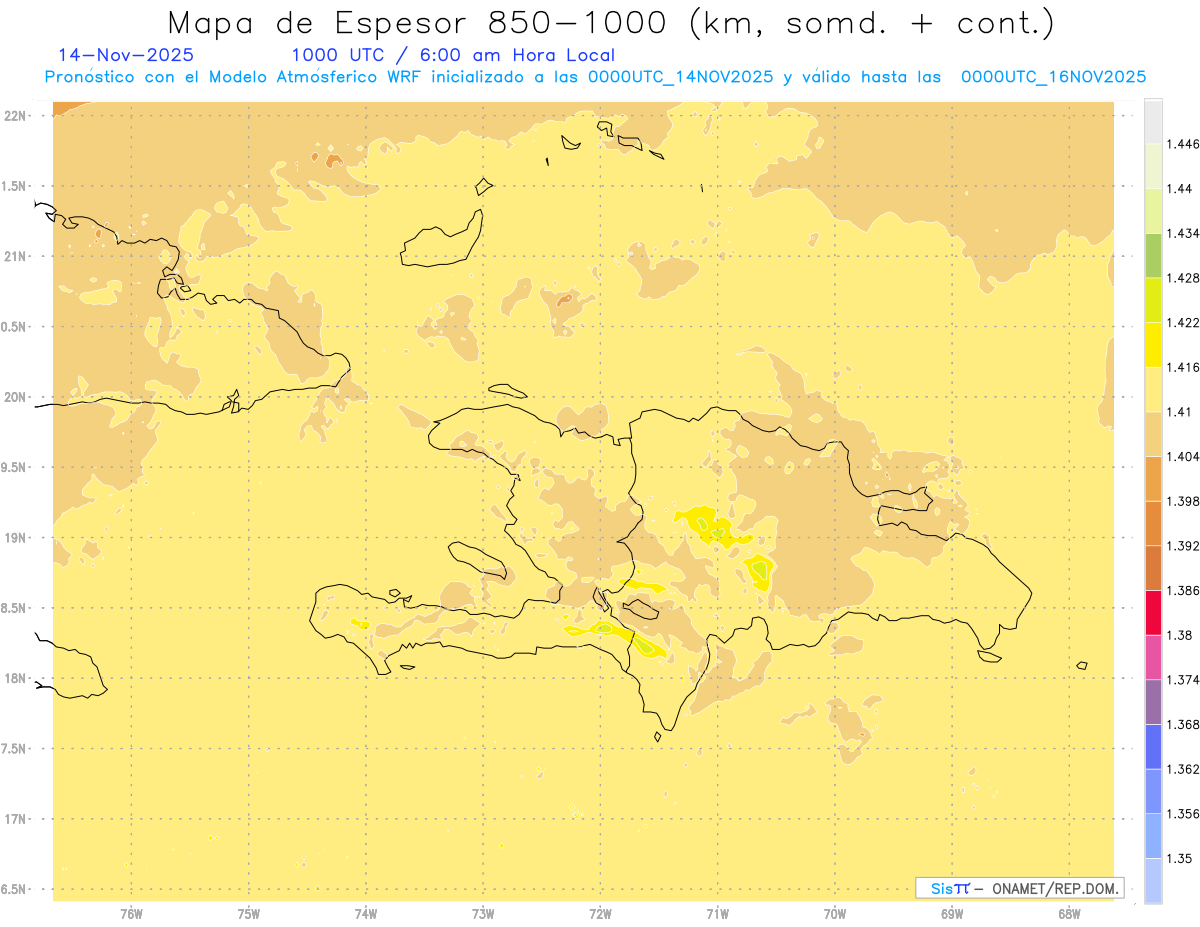Click the 1.398 colorbar label
The image size is (1200, 927).
(1183, 501)
